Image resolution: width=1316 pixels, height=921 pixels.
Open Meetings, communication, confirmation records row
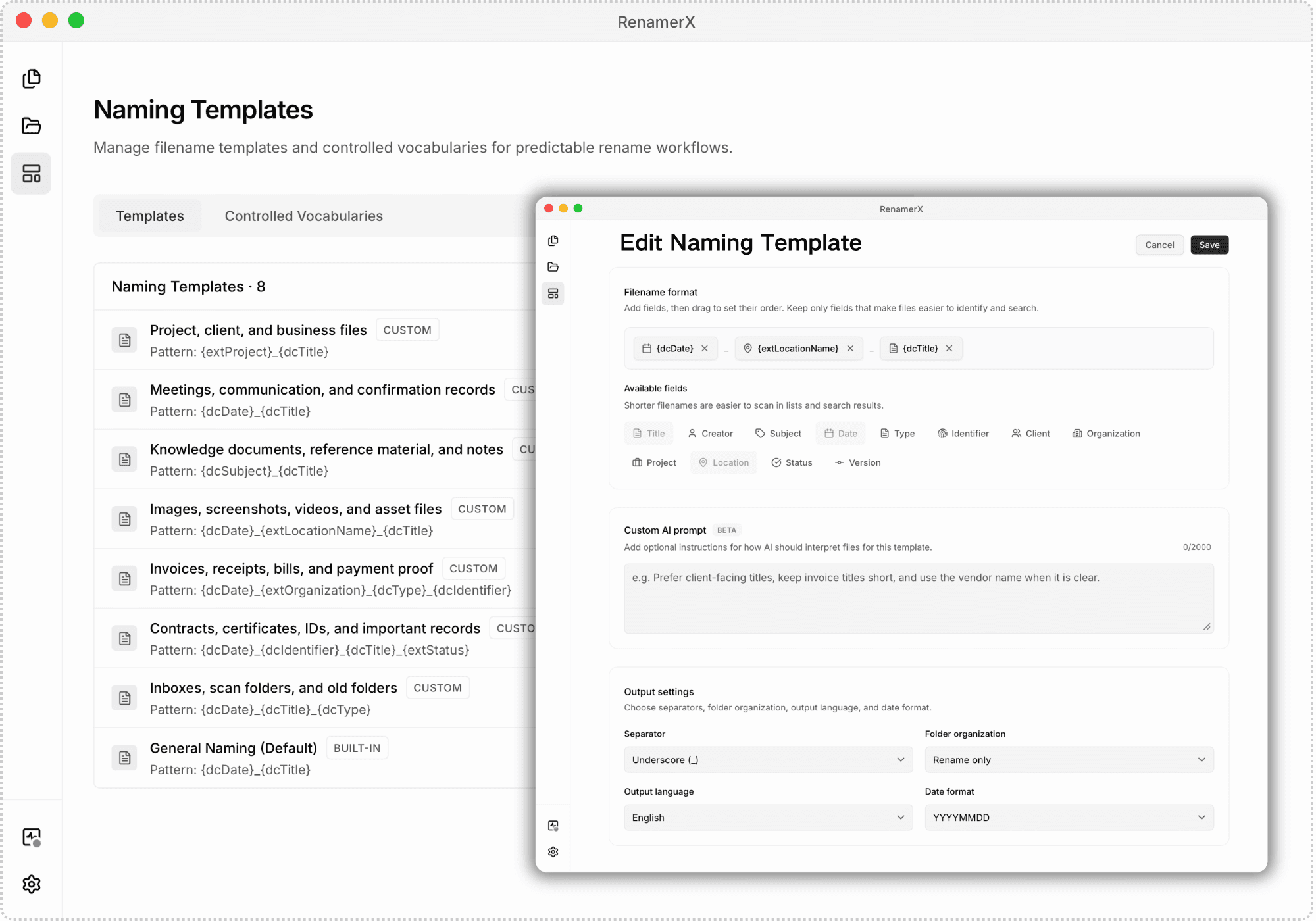pyautogui.click(x=316, y=400)
